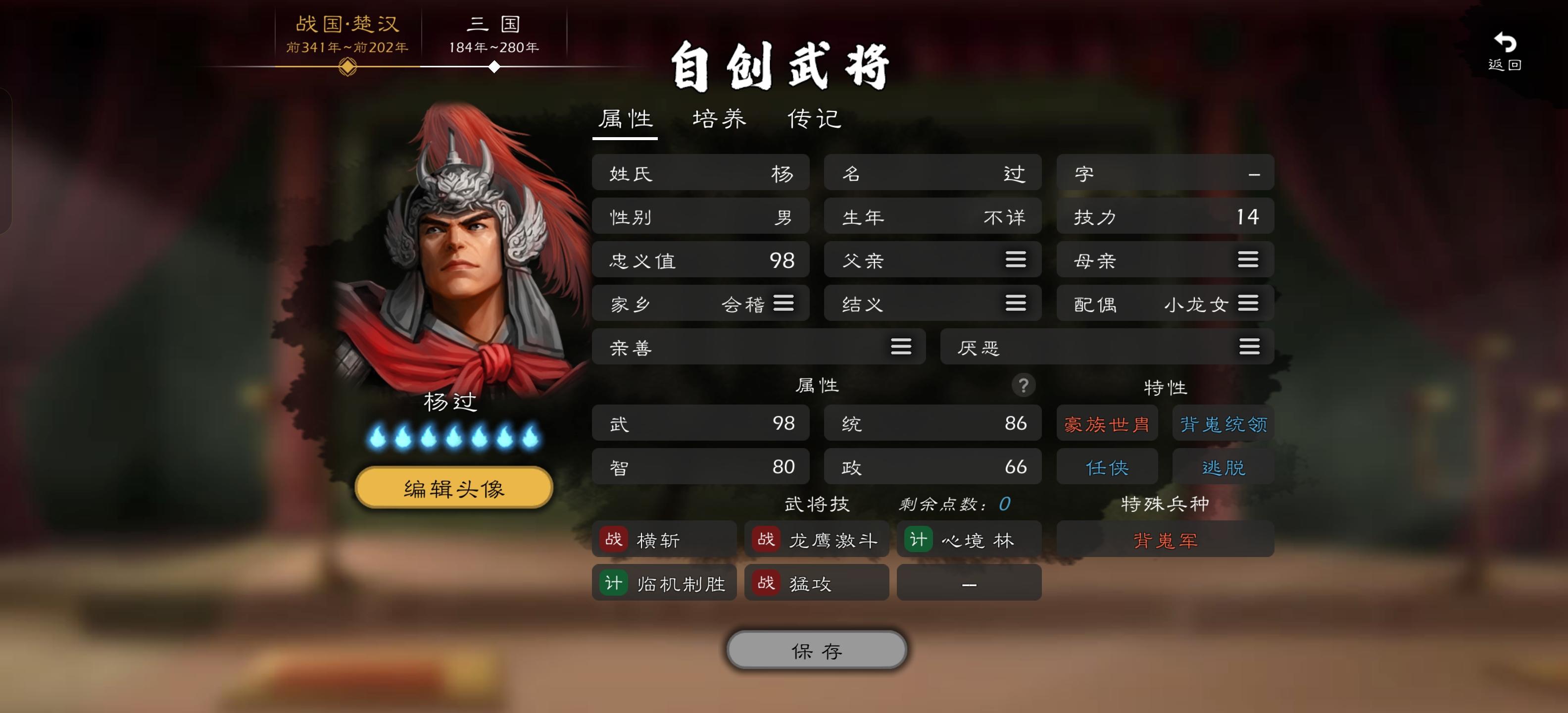This screenshot has width=1568, height=713.
Task: Switch to the 培养 tab
Action: (720, 119)
